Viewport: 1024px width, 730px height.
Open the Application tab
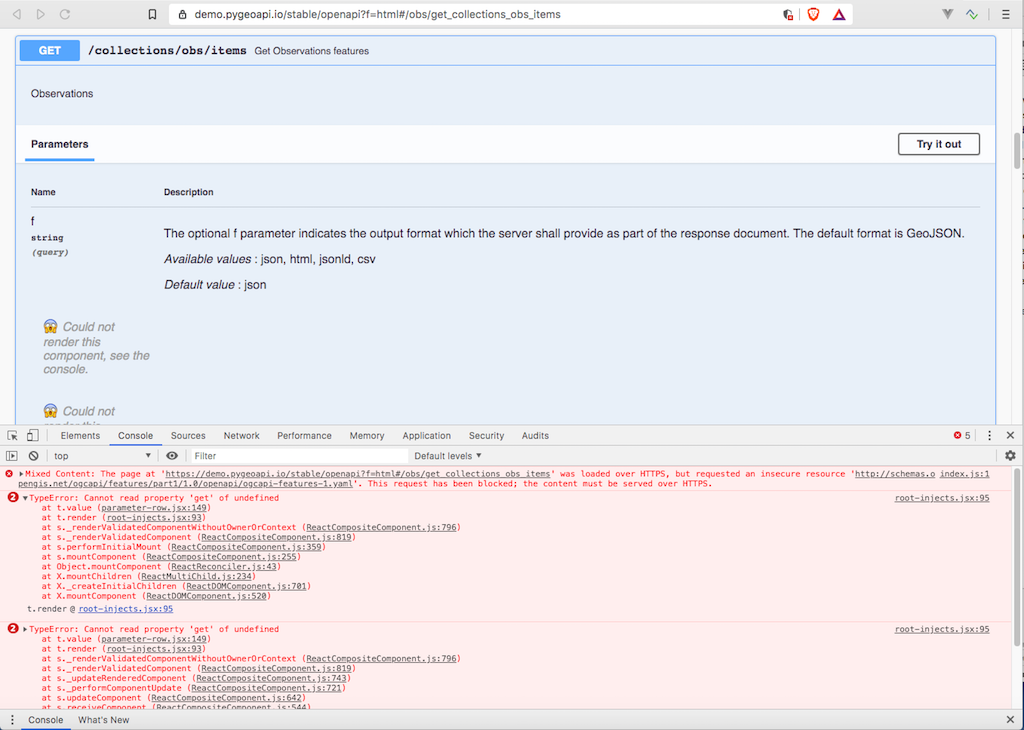click(426, 436)
